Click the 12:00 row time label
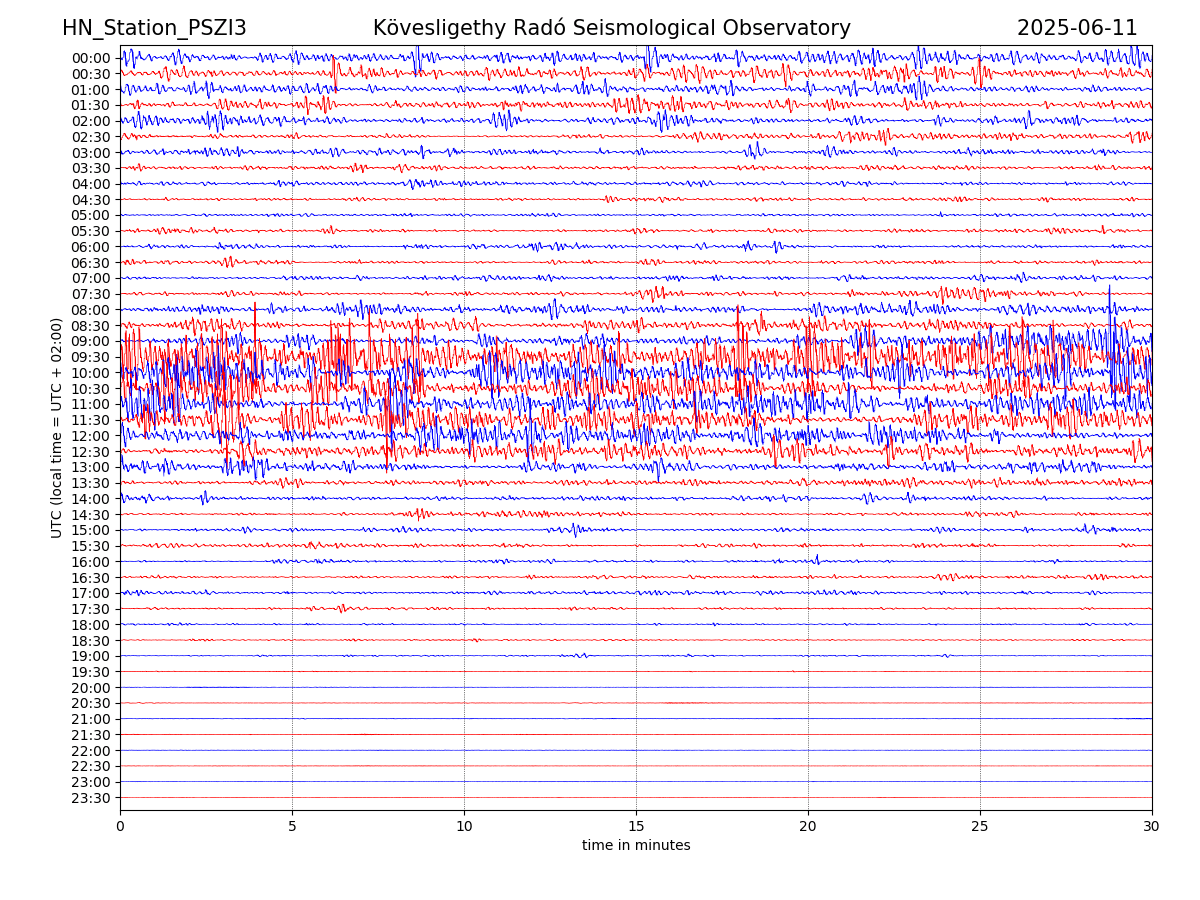The image size is (1200, 900). pyautogui.click(x=91, y=436)
